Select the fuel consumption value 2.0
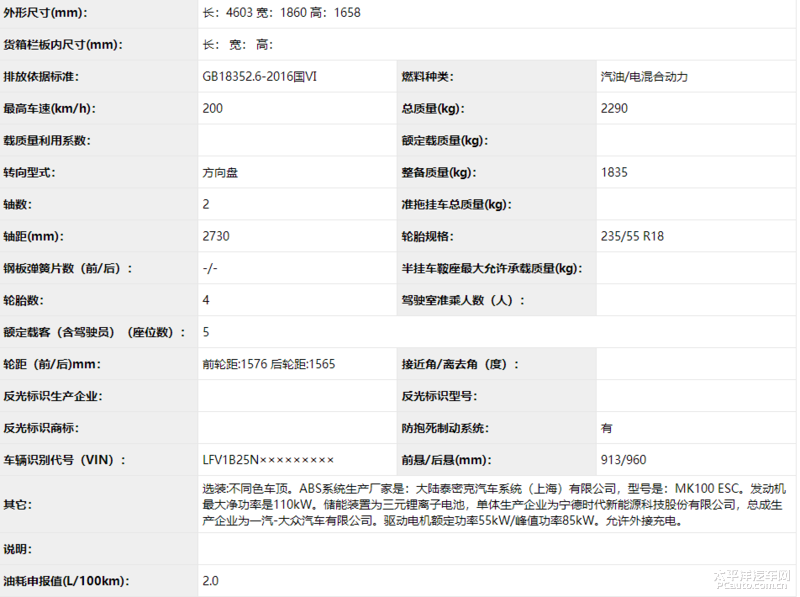Image resolution: width=800 pixels, height=597 pixels. click(x=210, y=581)
